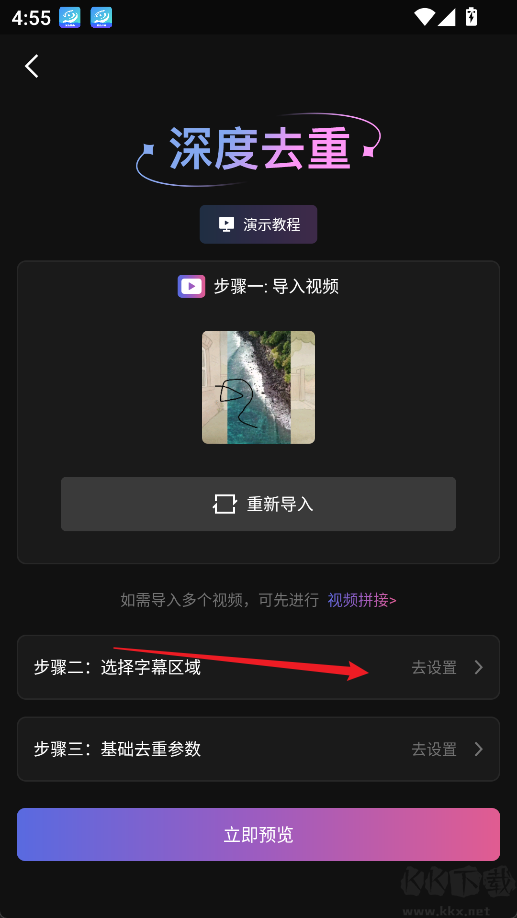Tap the first app notification icon in status bar
Viewport: 517px width, 918px height.
coord(70,18)
